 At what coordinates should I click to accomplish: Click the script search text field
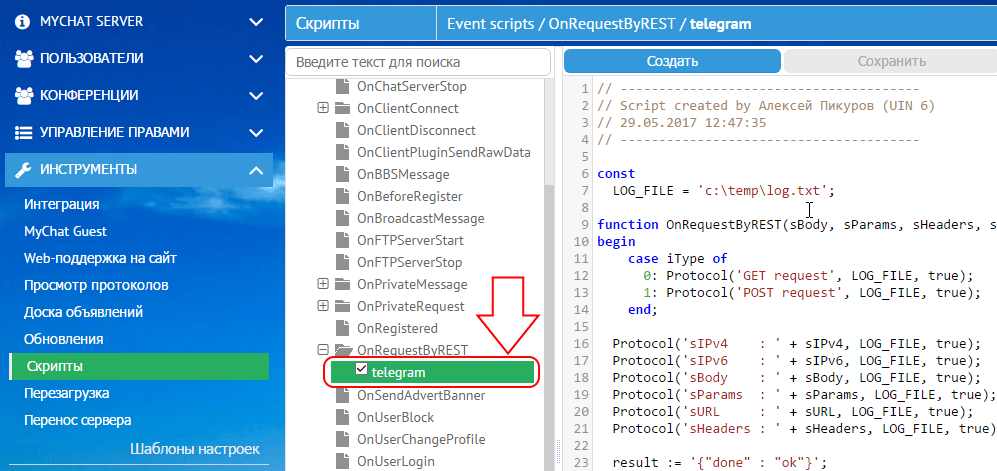418,62
